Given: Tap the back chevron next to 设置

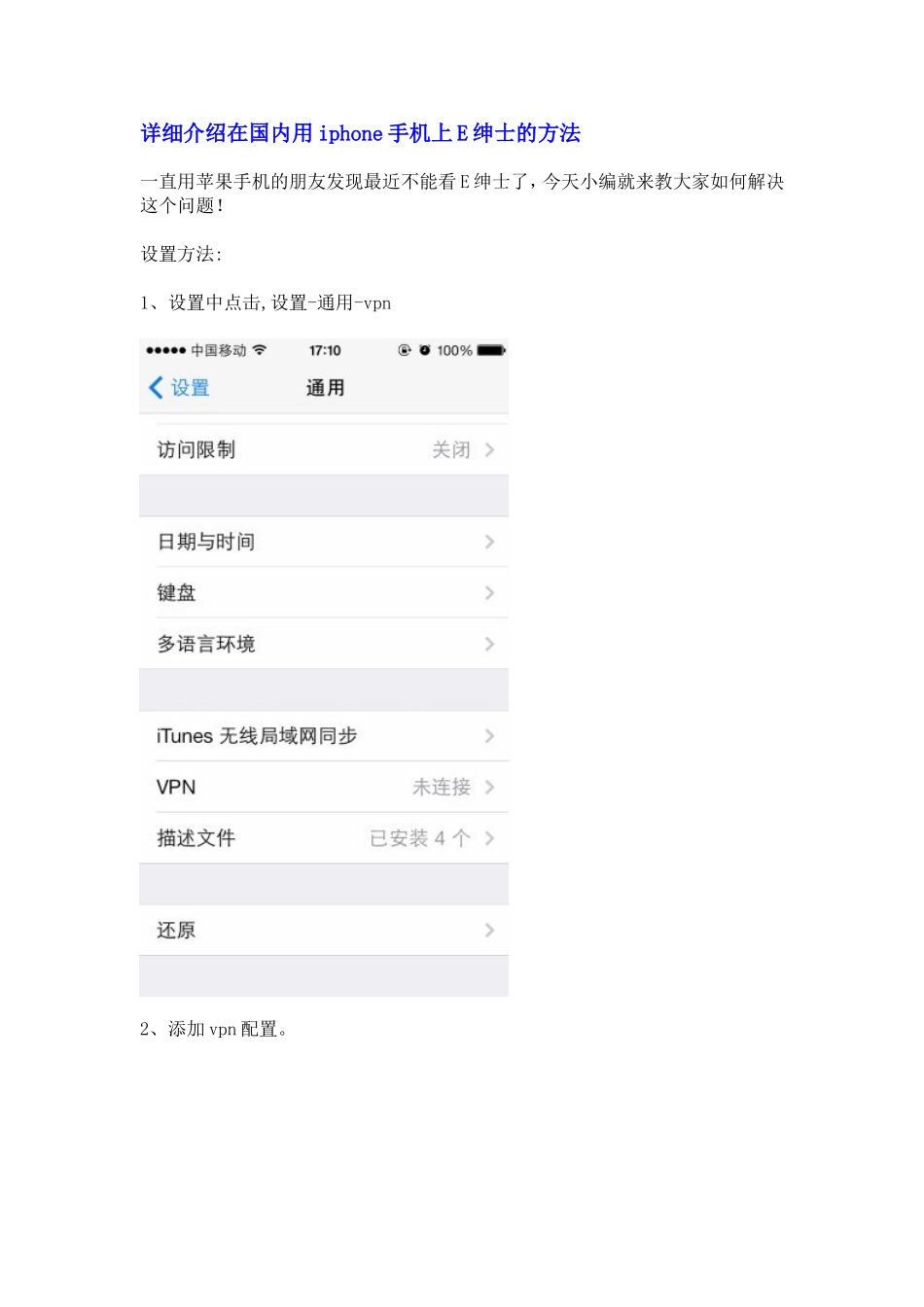Looking at the screenshot, I should coord(156,388).
